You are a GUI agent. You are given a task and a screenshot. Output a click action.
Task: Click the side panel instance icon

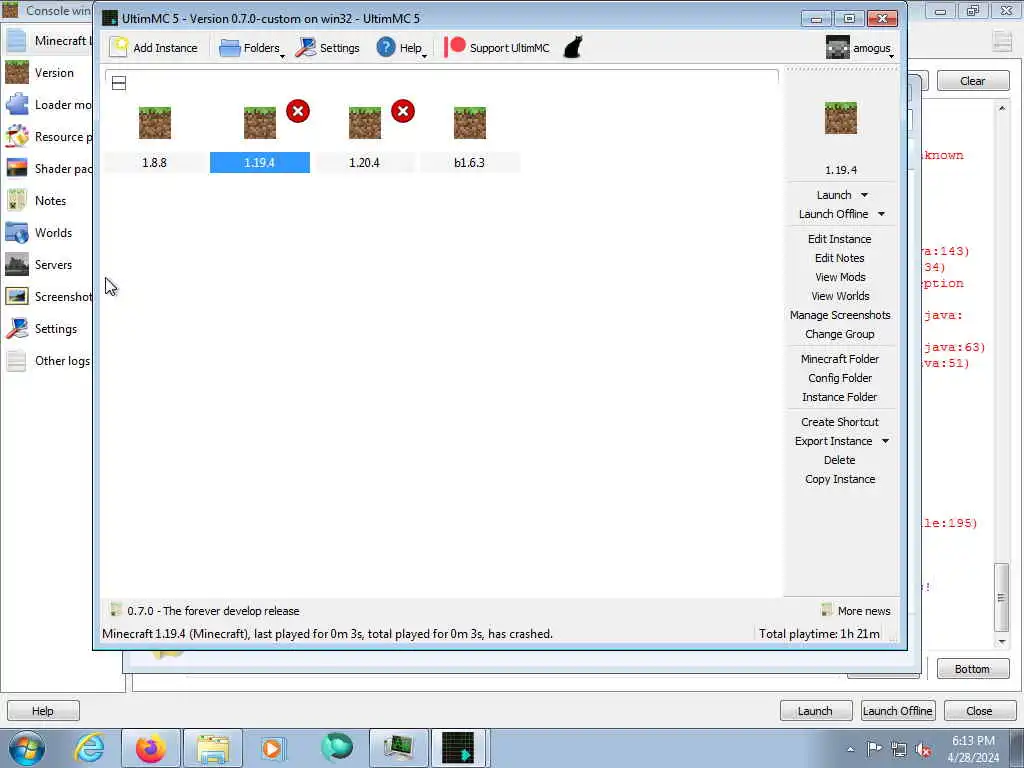pyautogui.click(x=840, y=118)
